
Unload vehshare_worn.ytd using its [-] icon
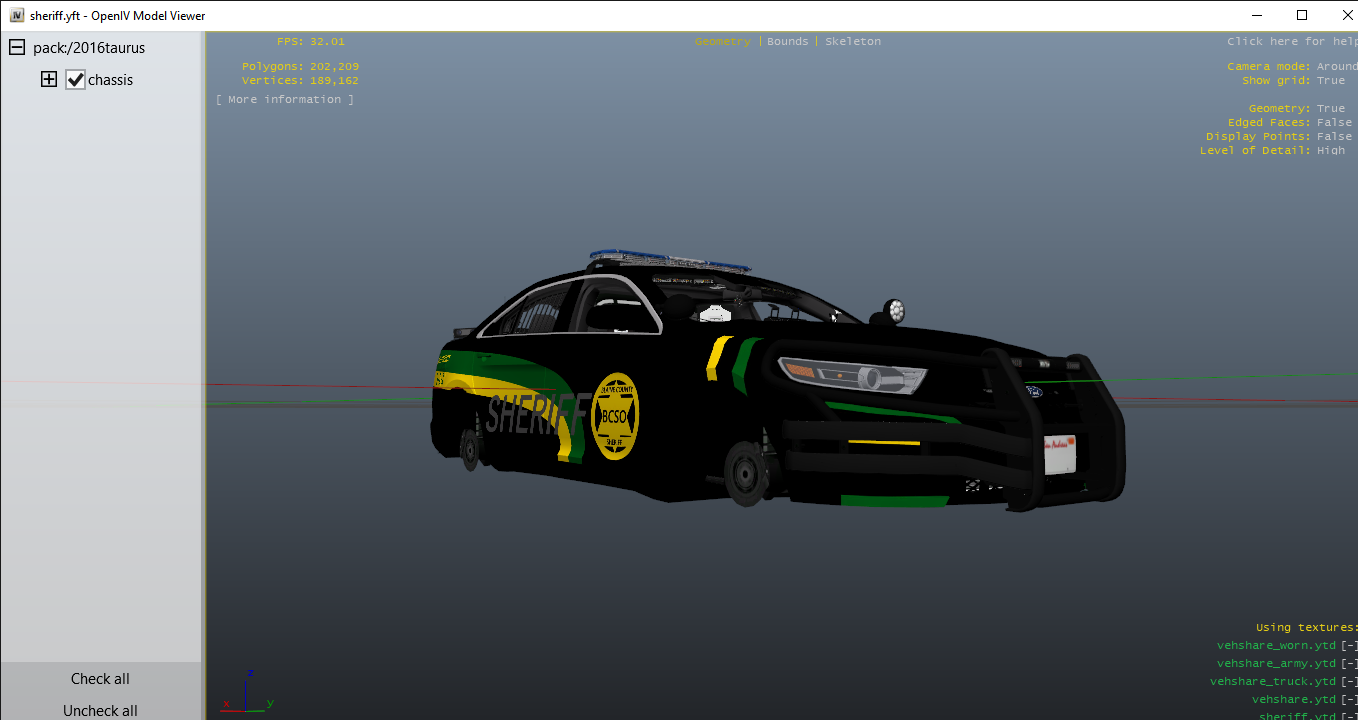(1349, 646)
